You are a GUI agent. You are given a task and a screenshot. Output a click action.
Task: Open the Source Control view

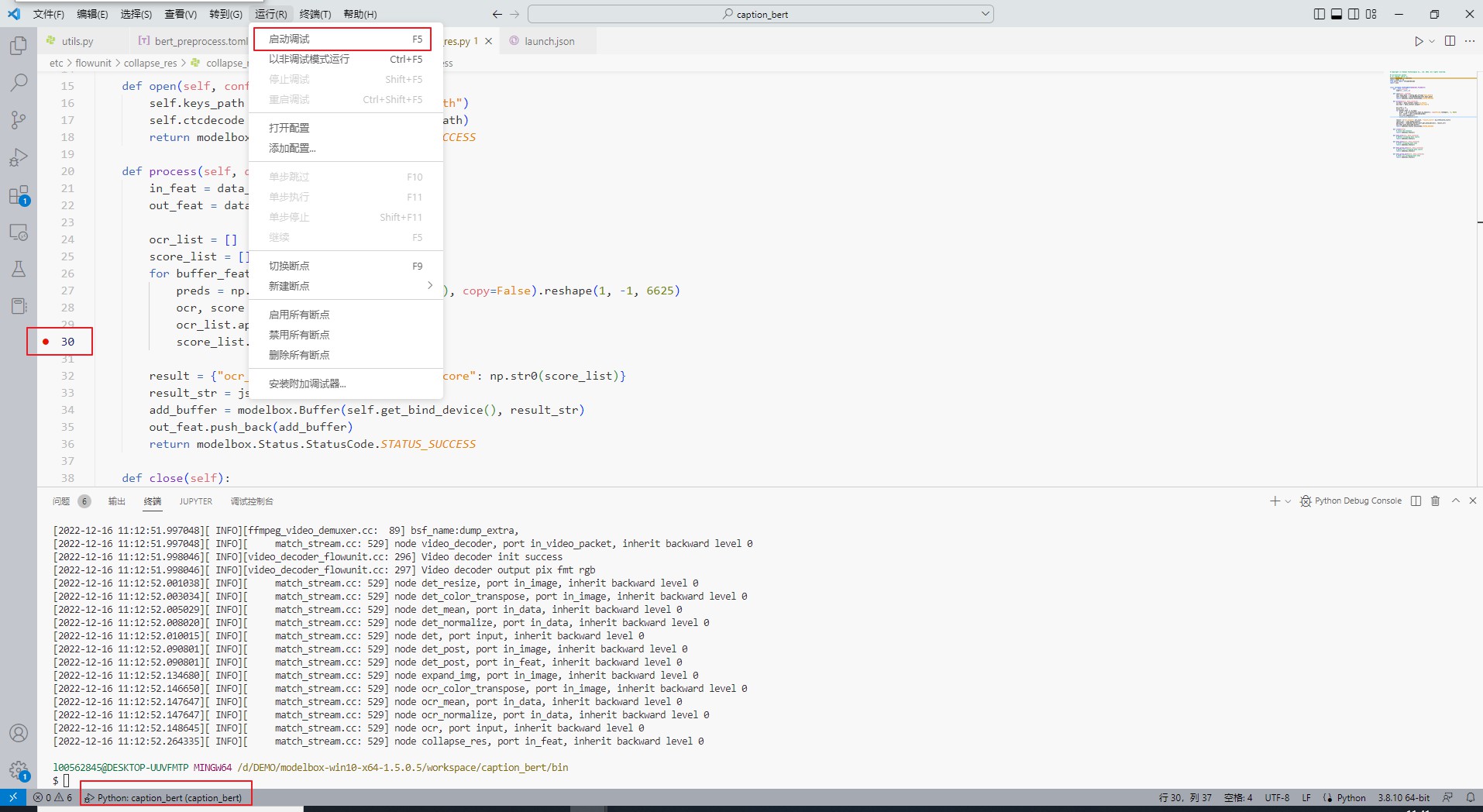pos(19,119)
